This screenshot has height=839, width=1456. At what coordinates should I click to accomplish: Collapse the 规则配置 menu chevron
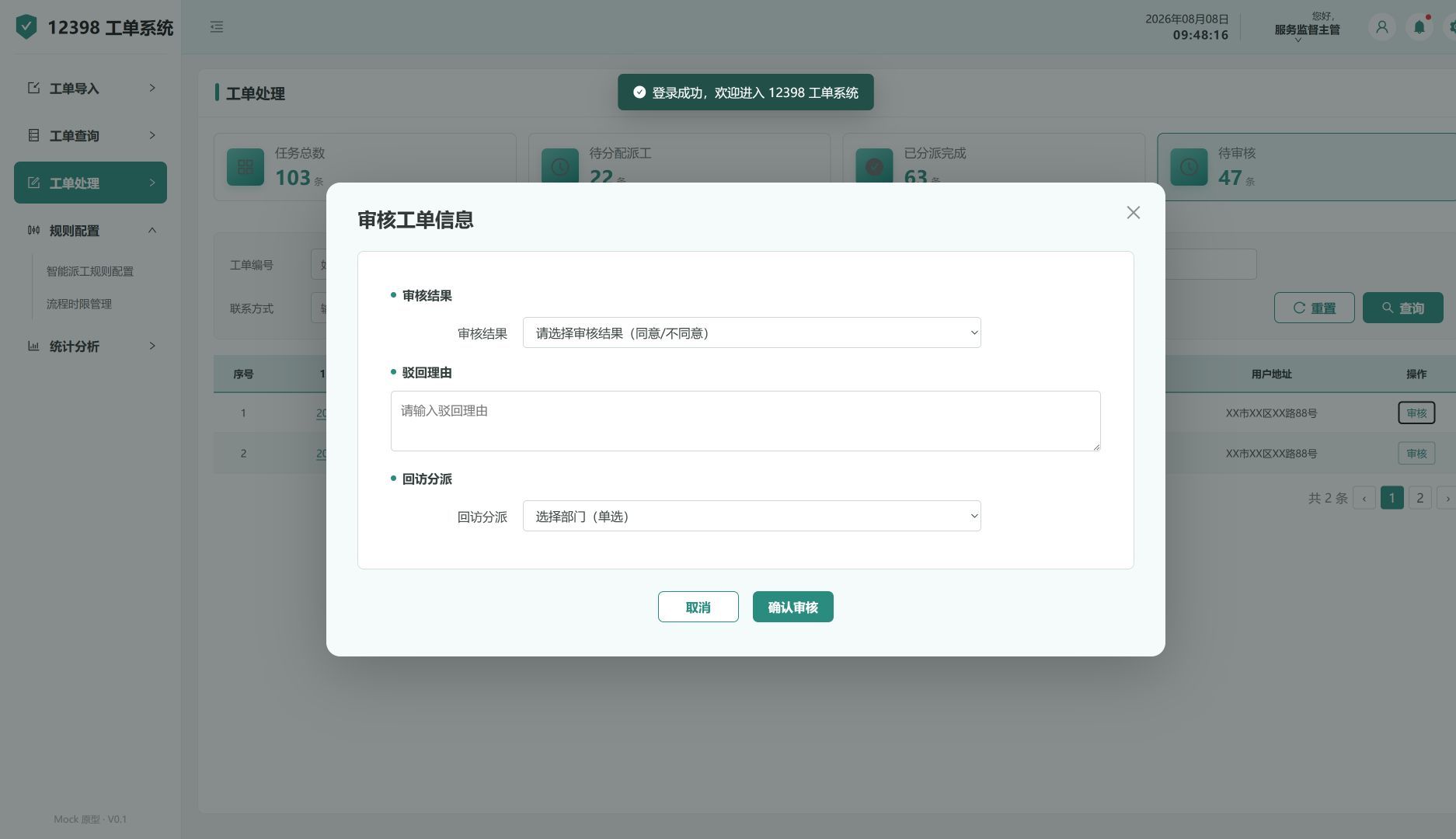coord(152,230)
